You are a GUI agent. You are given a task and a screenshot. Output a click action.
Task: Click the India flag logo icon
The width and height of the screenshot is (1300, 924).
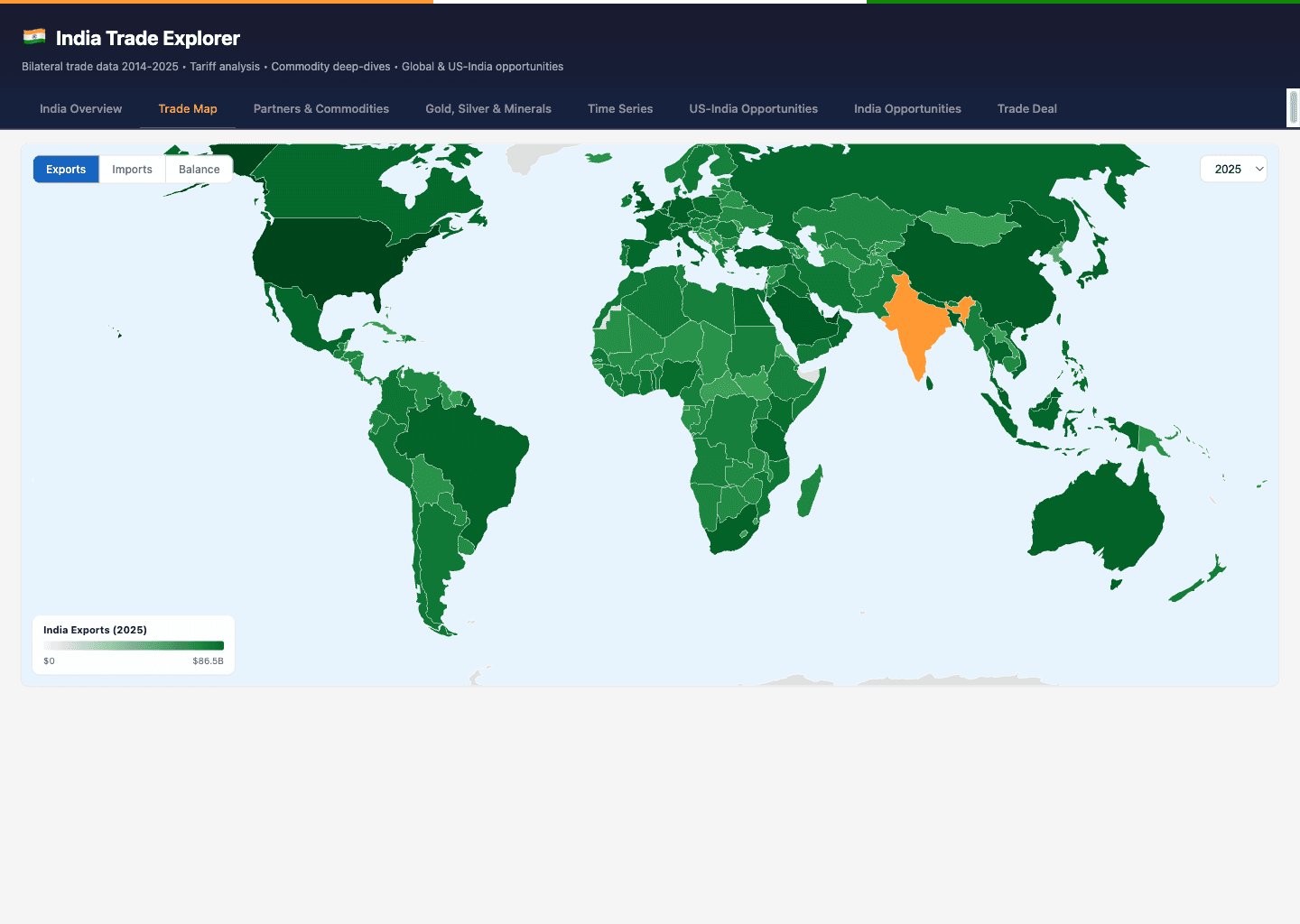tap(33, 36)
